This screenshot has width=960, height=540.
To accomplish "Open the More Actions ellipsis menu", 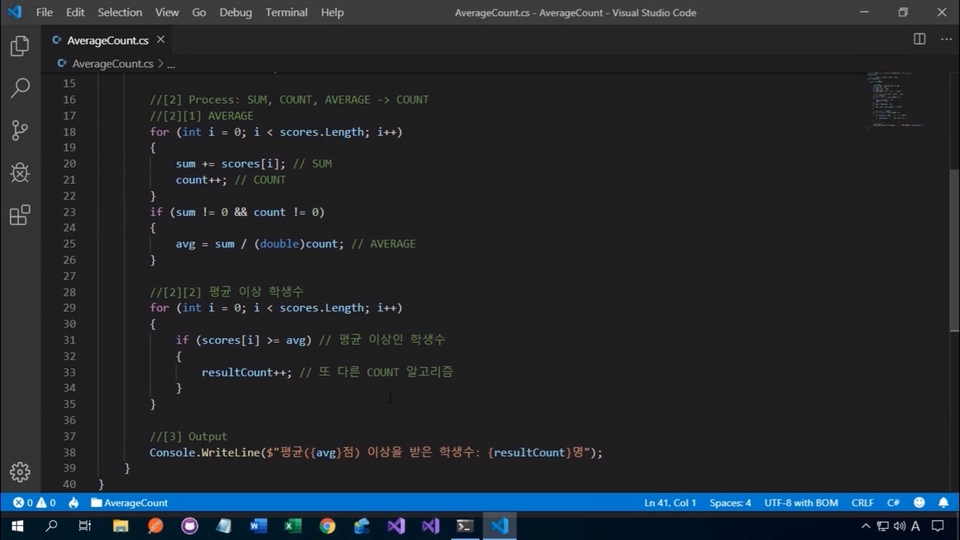I will pyautogui.click(x=946, y=39).
